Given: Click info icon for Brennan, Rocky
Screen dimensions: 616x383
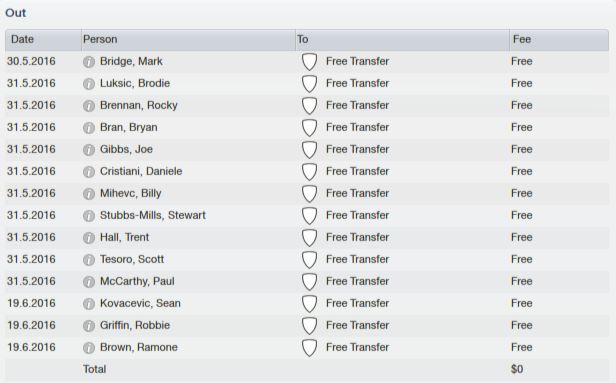Looking at the screenshot, I should click(89, 106).
